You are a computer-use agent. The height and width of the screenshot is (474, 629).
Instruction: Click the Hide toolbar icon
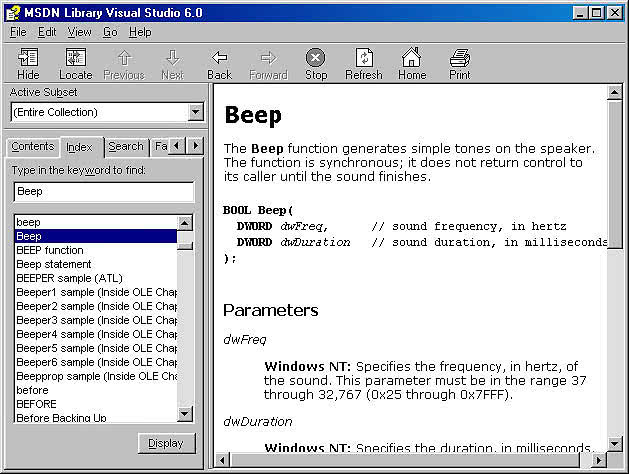(28, 58)
